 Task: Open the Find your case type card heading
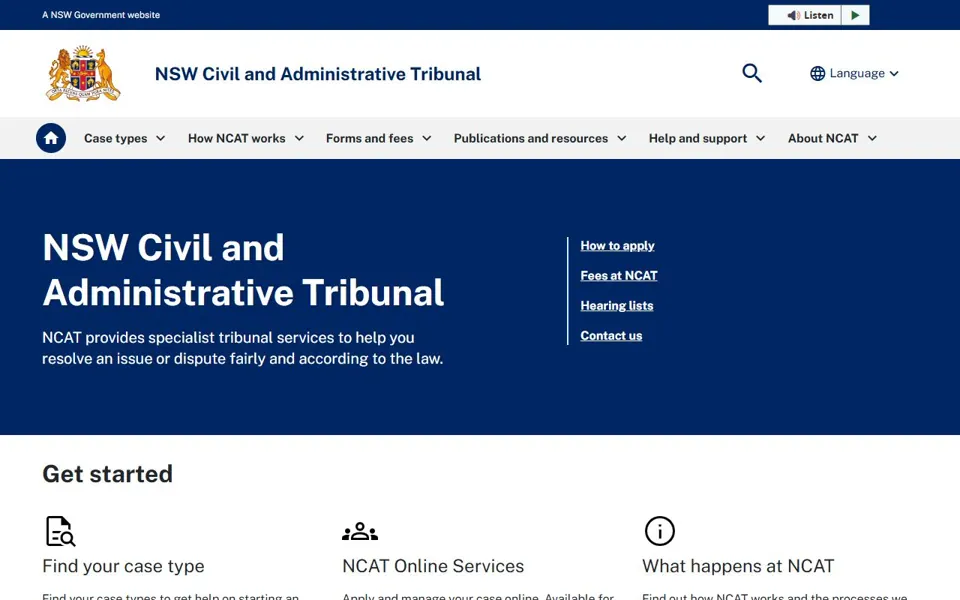click(x=123, y=566)
